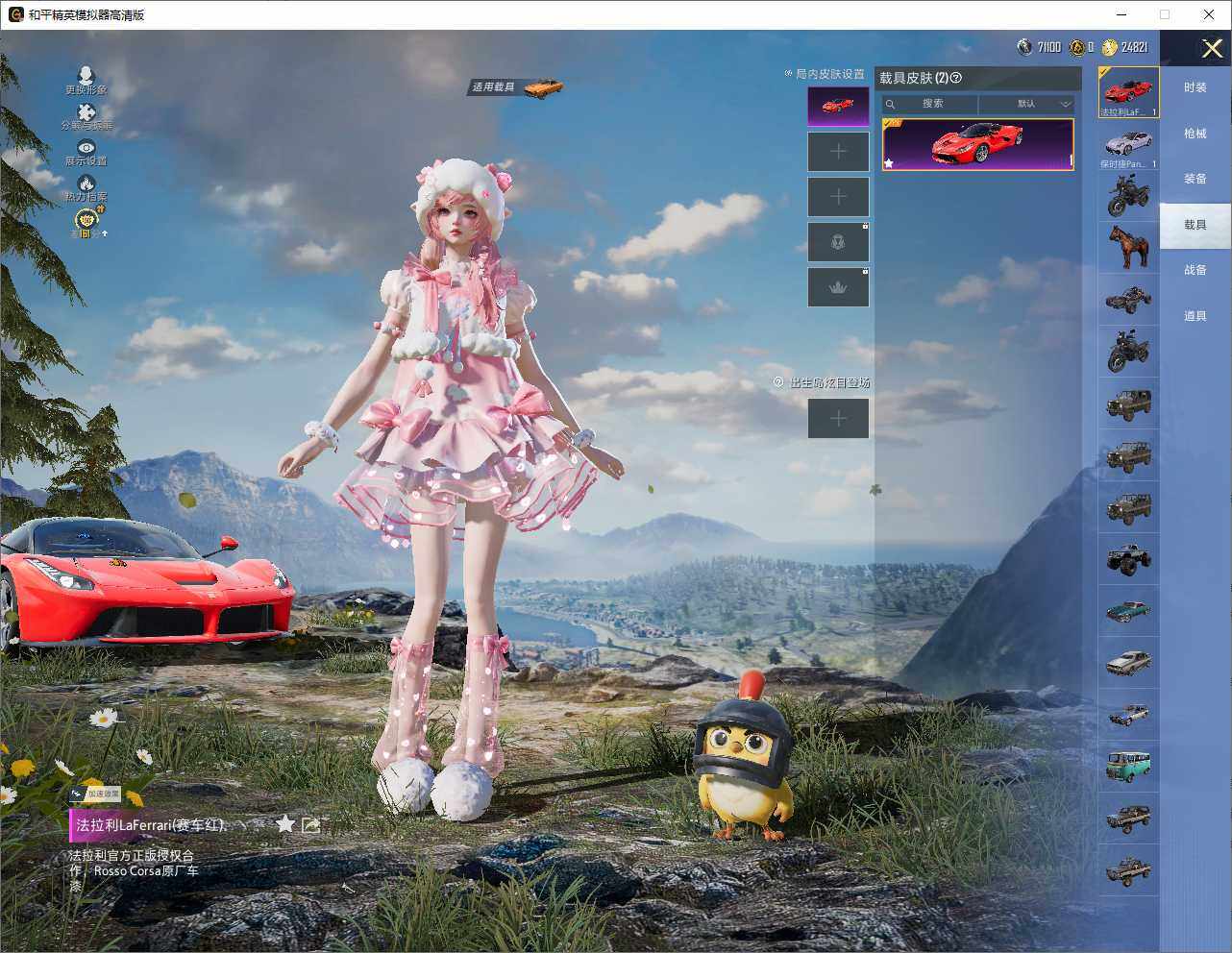
Task: Open the 热力档案 flame icon
Action: click(x=86, y=184)
